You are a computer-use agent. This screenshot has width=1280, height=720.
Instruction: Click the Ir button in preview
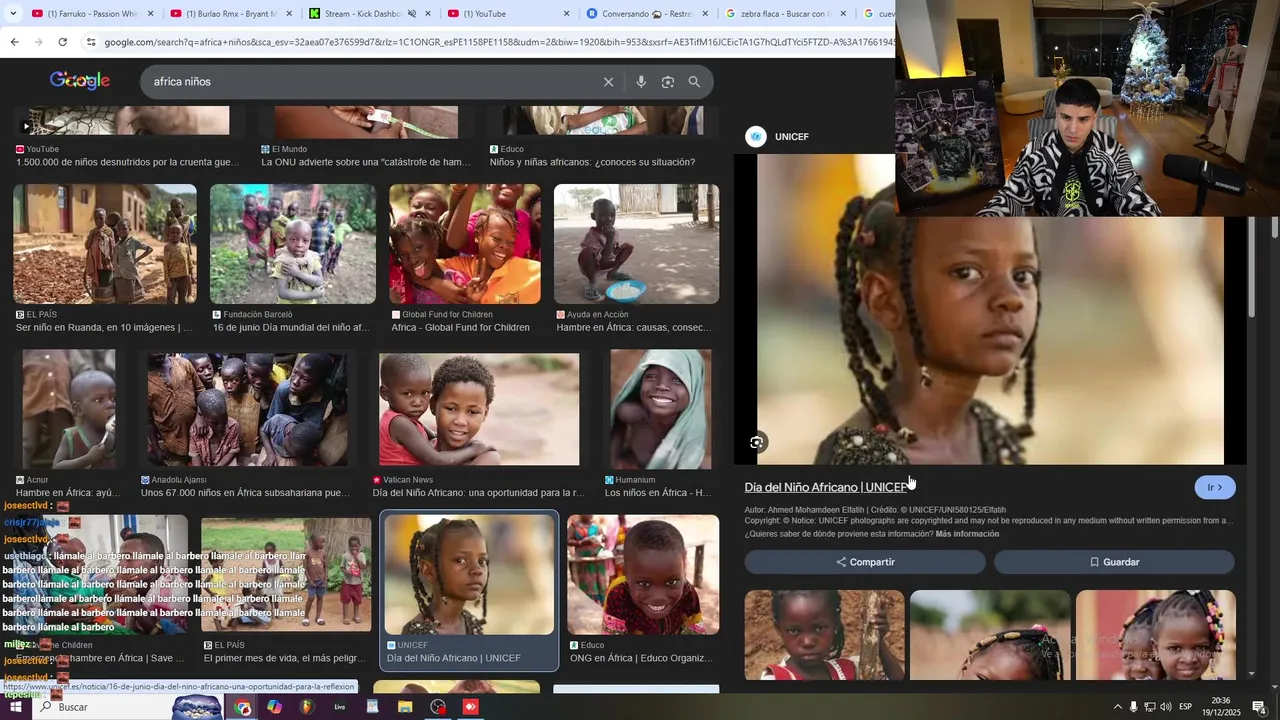click(1215, 487)
